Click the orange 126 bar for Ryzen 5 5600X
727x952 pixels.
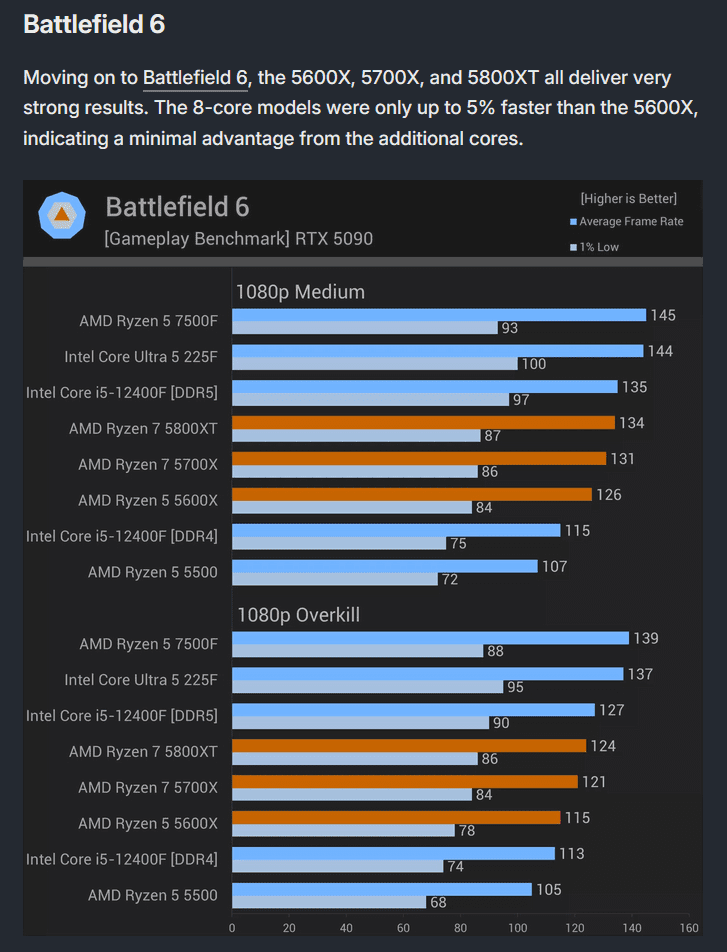(411, 494)
